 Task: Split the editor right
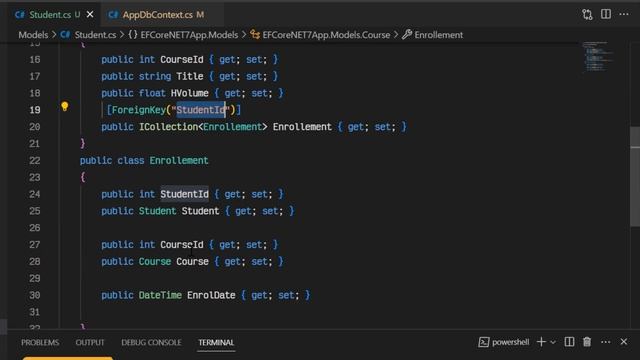tap(606, 14)
